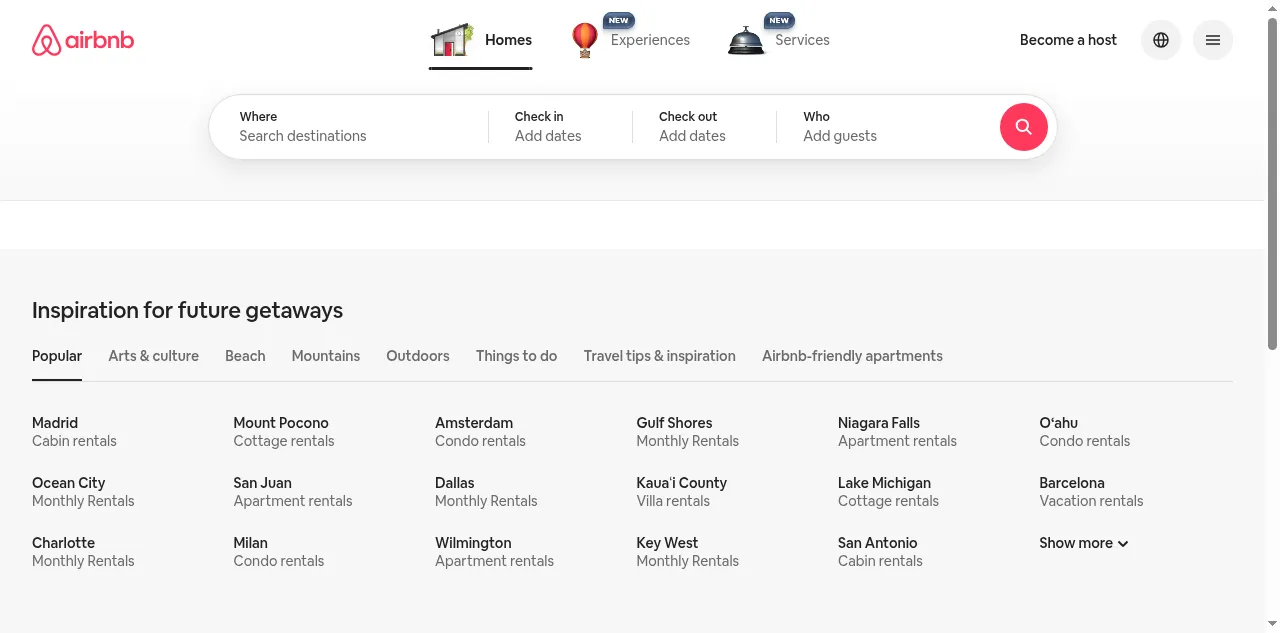Click the Services bell icon
1280x633 pixels.
click(746, 40)
